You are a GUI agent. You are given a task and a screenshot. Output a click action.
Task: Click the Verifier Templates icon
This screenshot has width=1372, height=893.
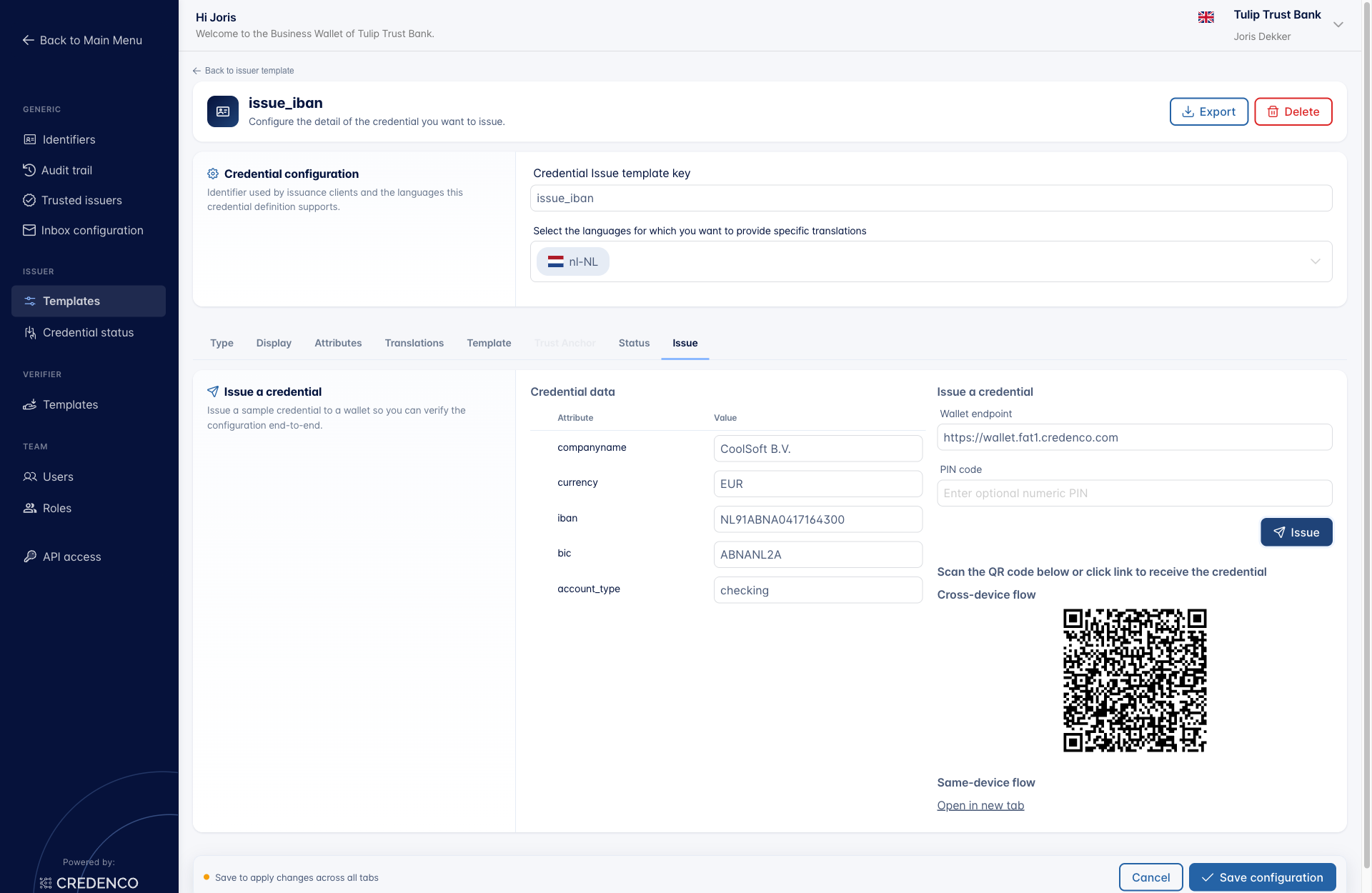[x=30, y=404]
